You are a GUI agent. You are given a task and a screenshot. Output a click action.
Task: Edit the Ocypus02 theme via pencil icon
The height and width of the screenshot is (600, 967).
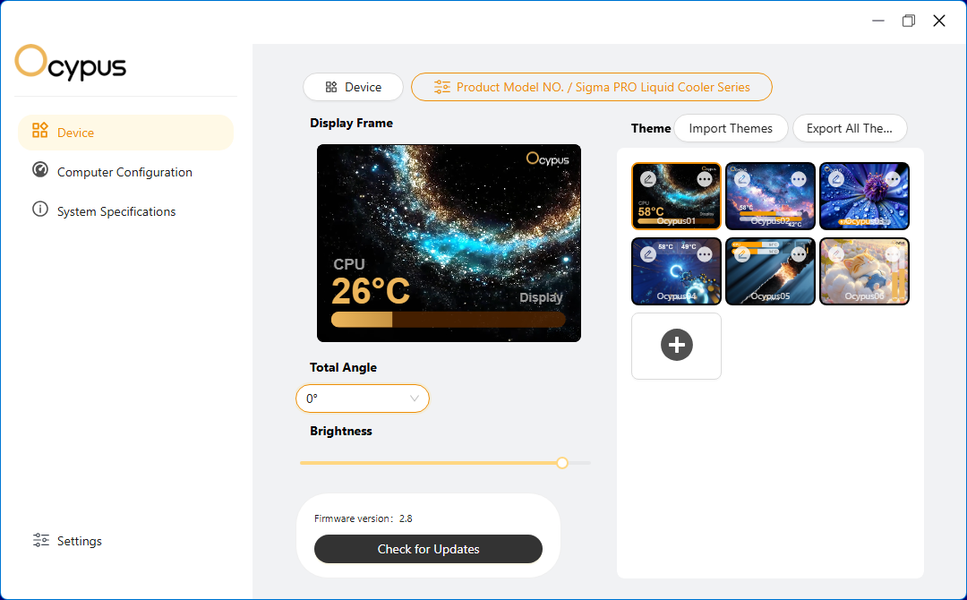tap(742, 179)
